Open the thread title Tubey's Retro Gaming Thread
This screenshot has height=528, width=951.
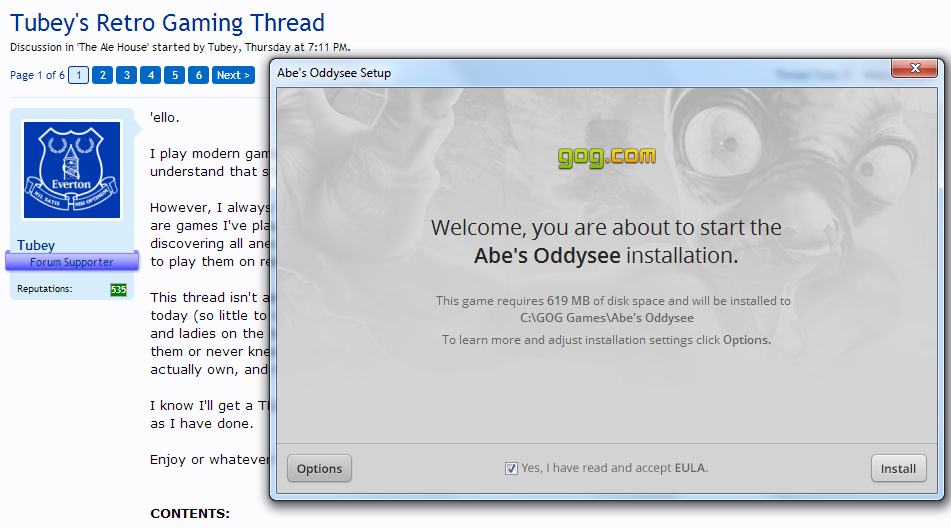pos(167,23)
